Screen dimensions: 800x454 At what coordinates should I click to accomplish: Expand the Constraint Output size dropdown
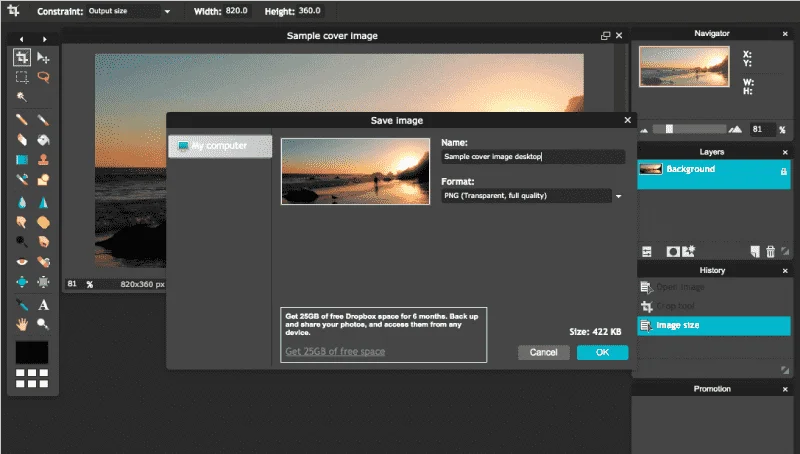(166, 12)
